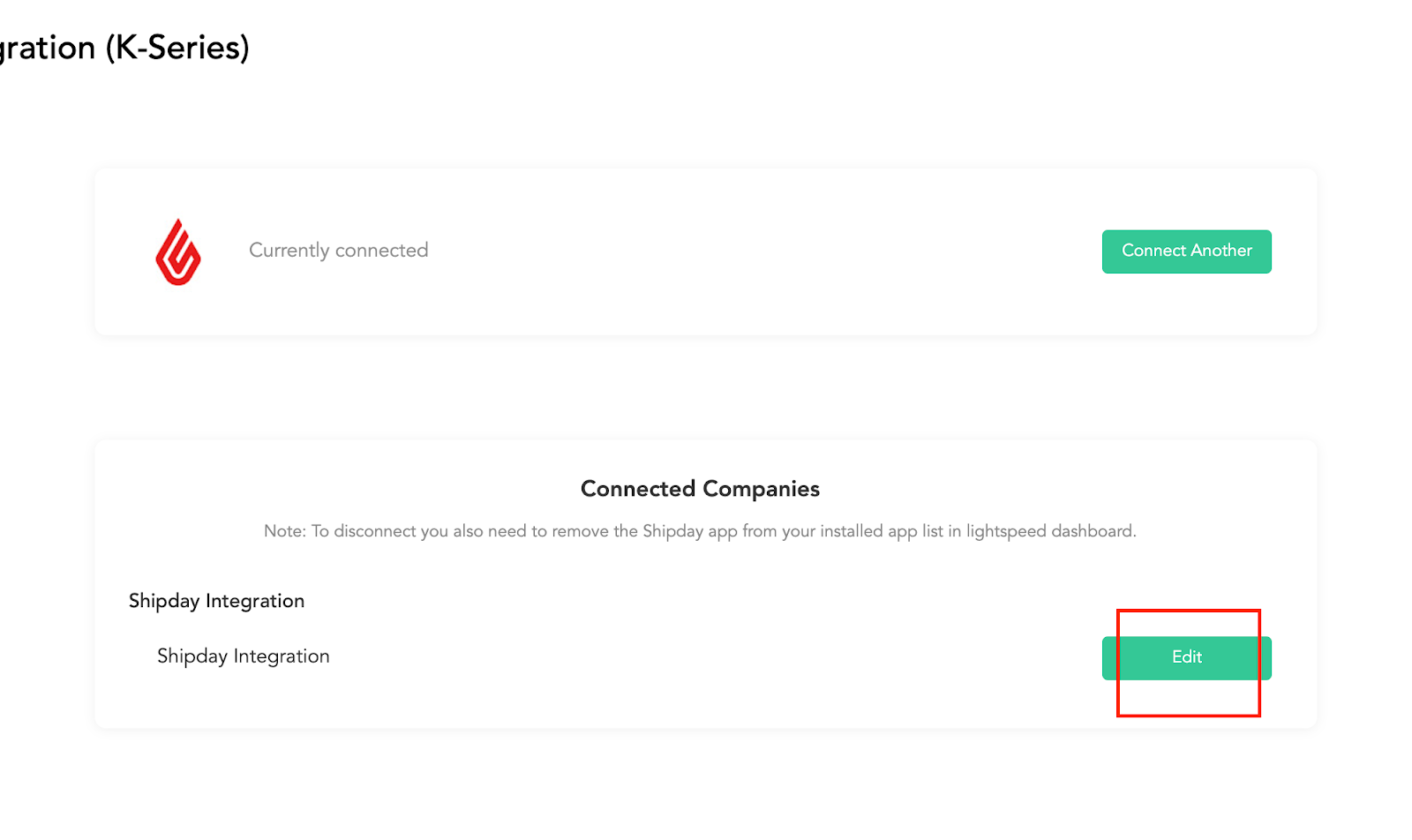This screenshot has height=840, width=1412.
Task: Select the indented Shipday Integration company entry
Action: [x=244, y=656]
